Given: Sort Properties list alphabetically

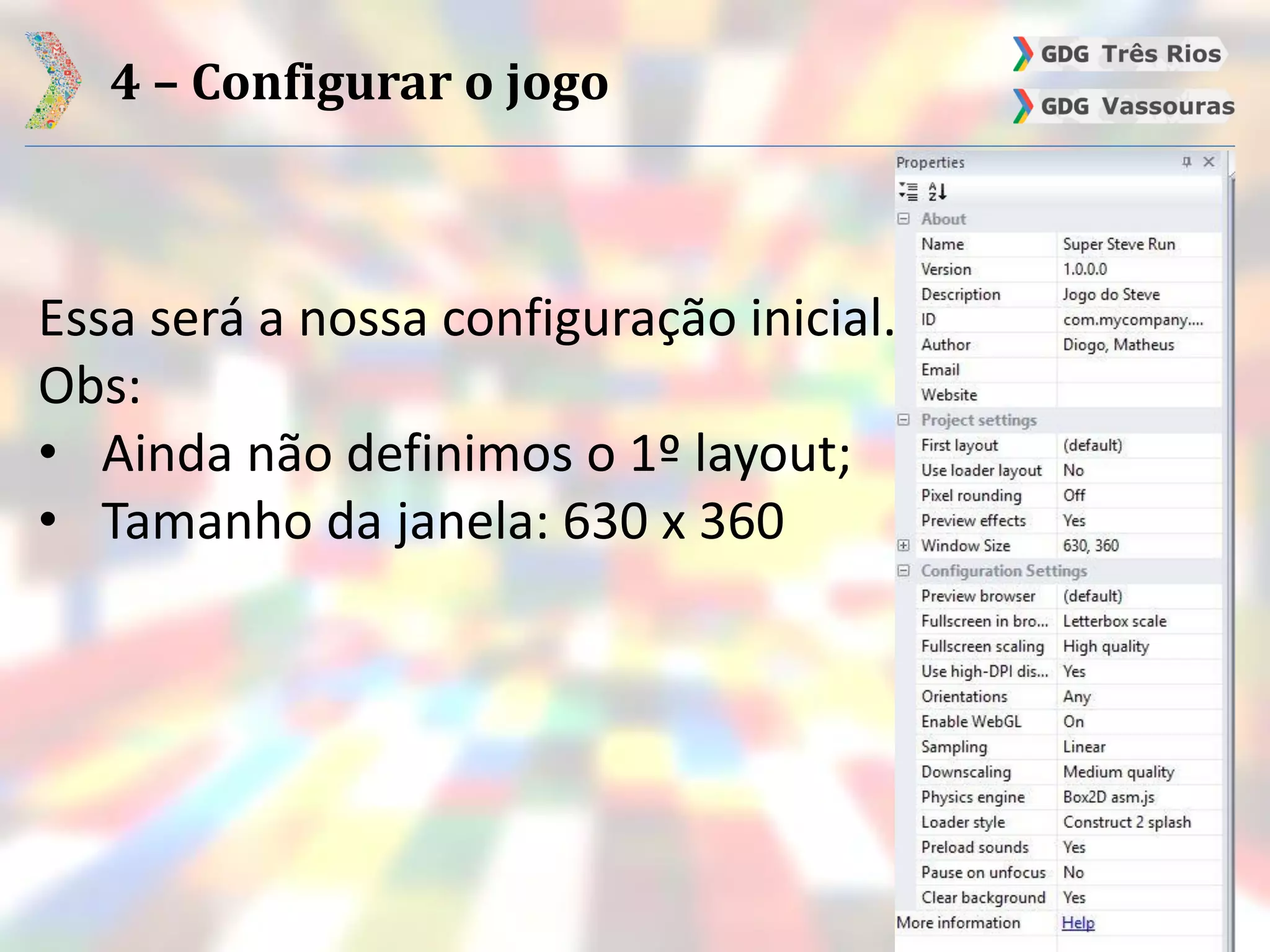Looking at the screenshot, I should point(937,192).
